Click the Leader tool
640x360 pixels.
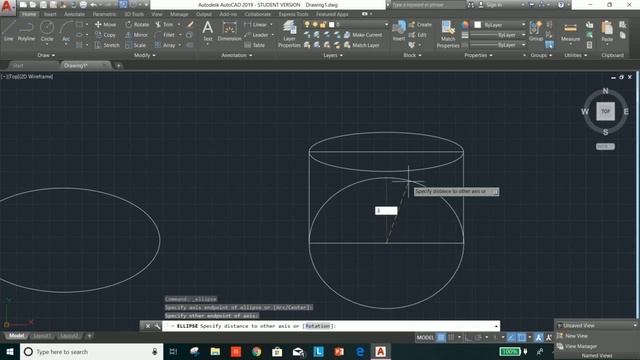coord(256,35)
